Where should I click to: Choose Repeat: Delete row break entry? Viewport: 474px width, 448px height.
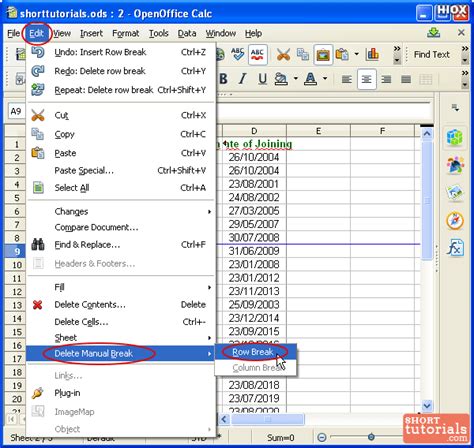coord(120,90)
